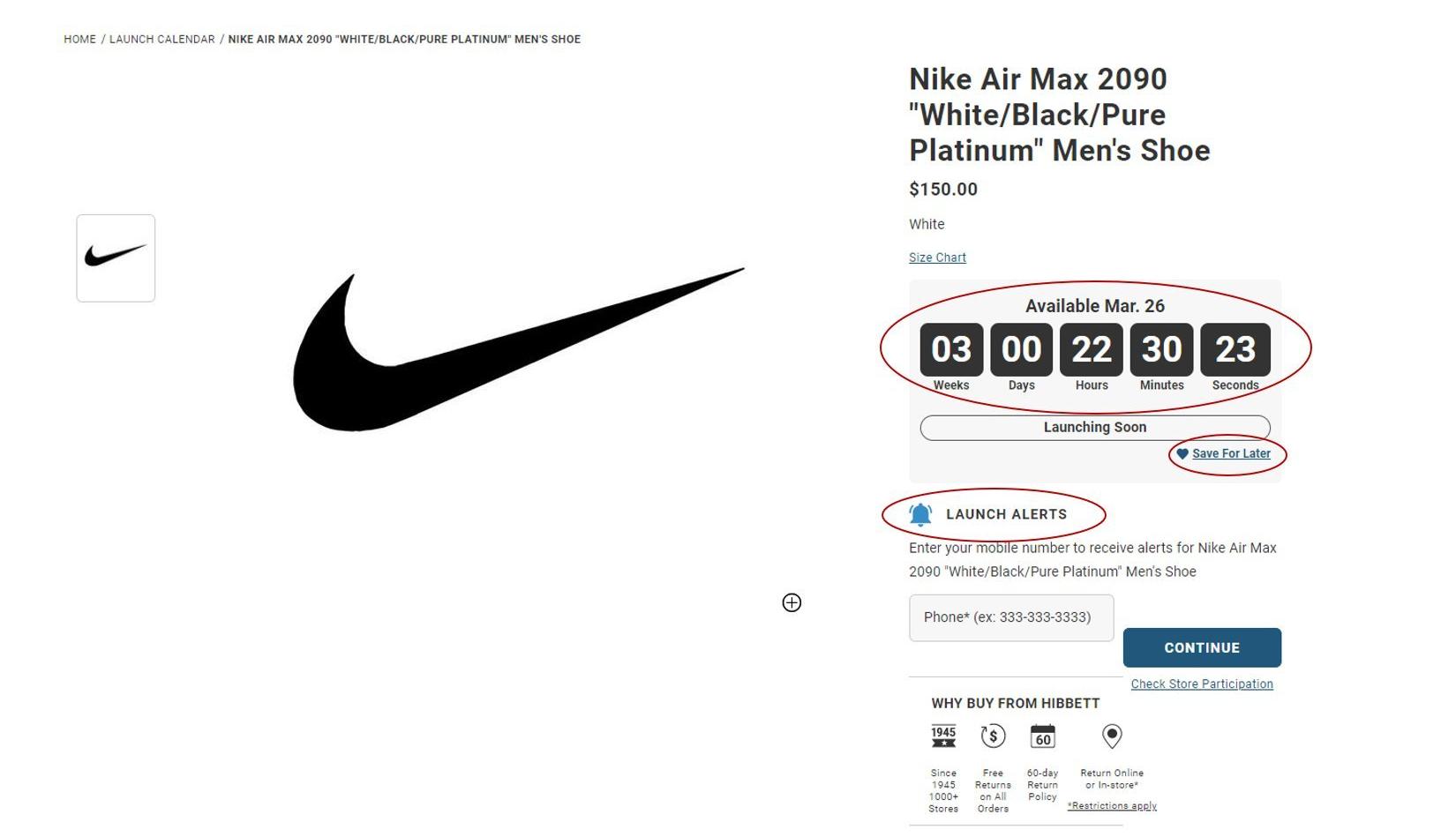Viewport: 1456px width, 837px height.
Task: Click the heart icon beside Save For Later
Action: pyautogui.click(x=1182, y=454)
